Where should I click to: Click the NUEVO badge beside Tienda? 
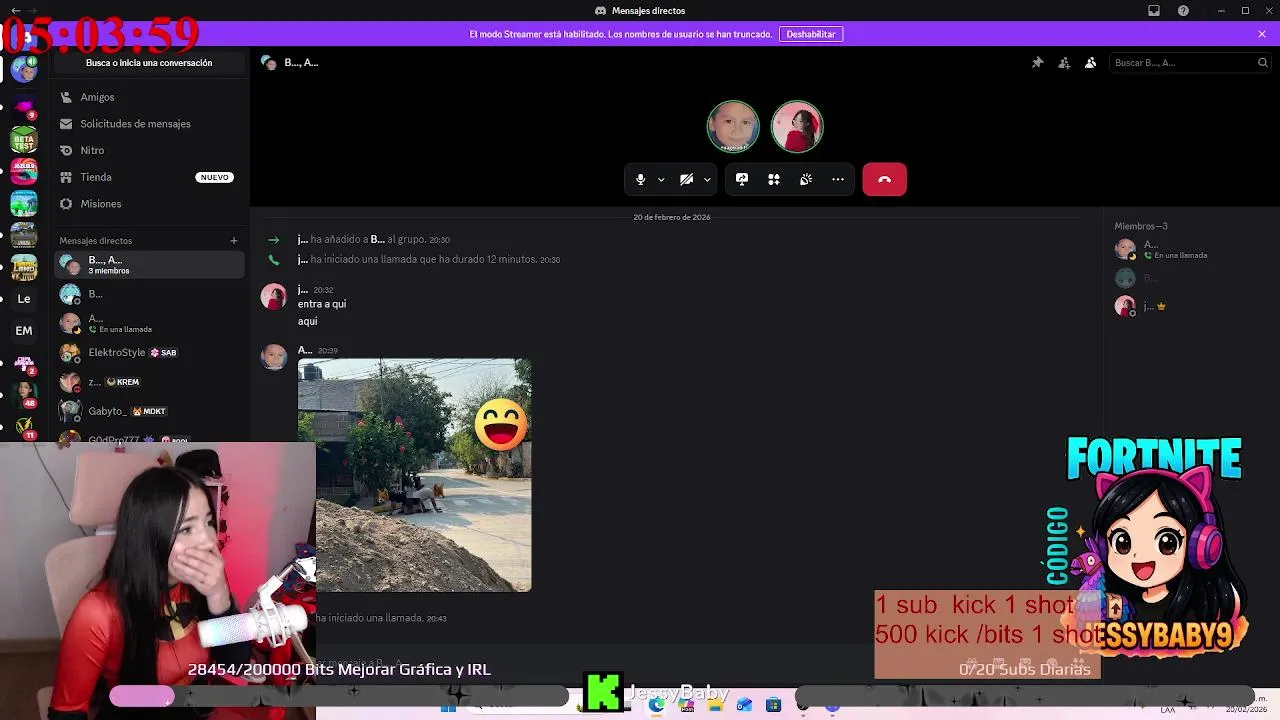(214, 177)
